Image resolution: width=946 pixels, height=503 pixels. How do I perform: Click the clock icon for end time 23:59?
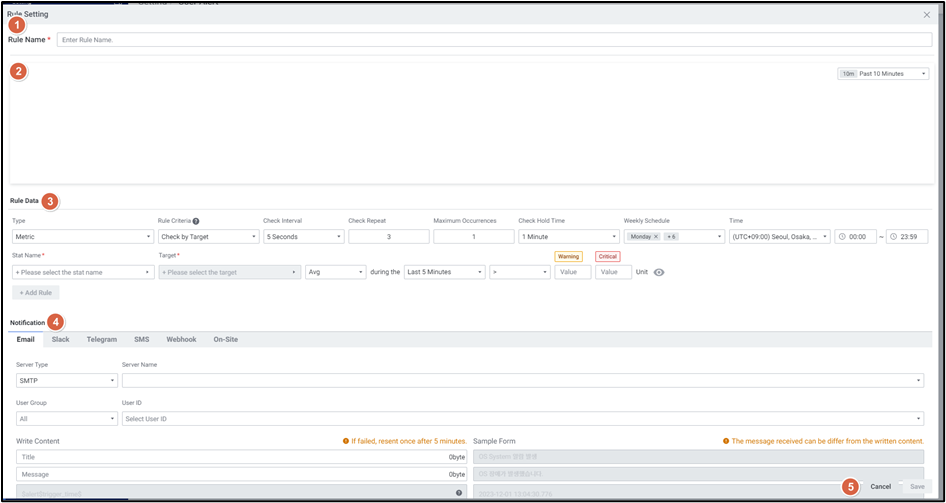894,237
